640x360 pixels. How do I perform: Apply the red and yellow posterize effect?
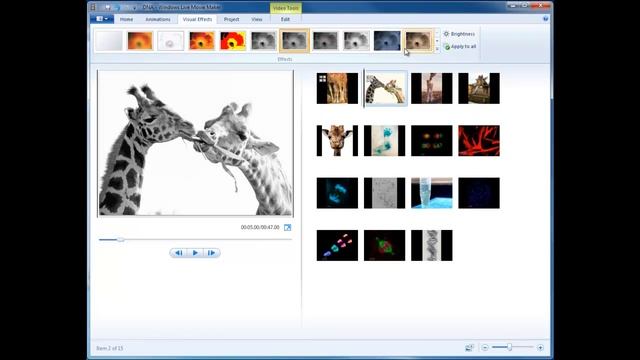[233, 41]
